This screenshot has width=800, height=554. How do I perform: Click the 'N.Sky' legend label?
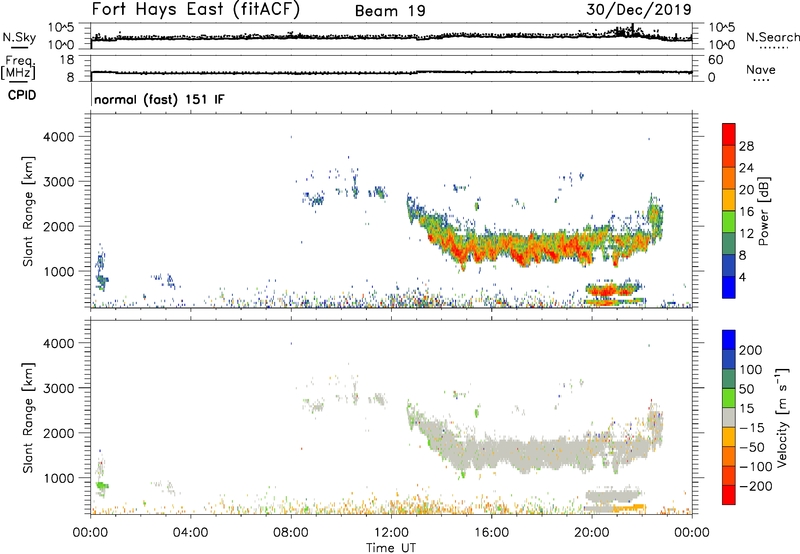tap(19, 37)
